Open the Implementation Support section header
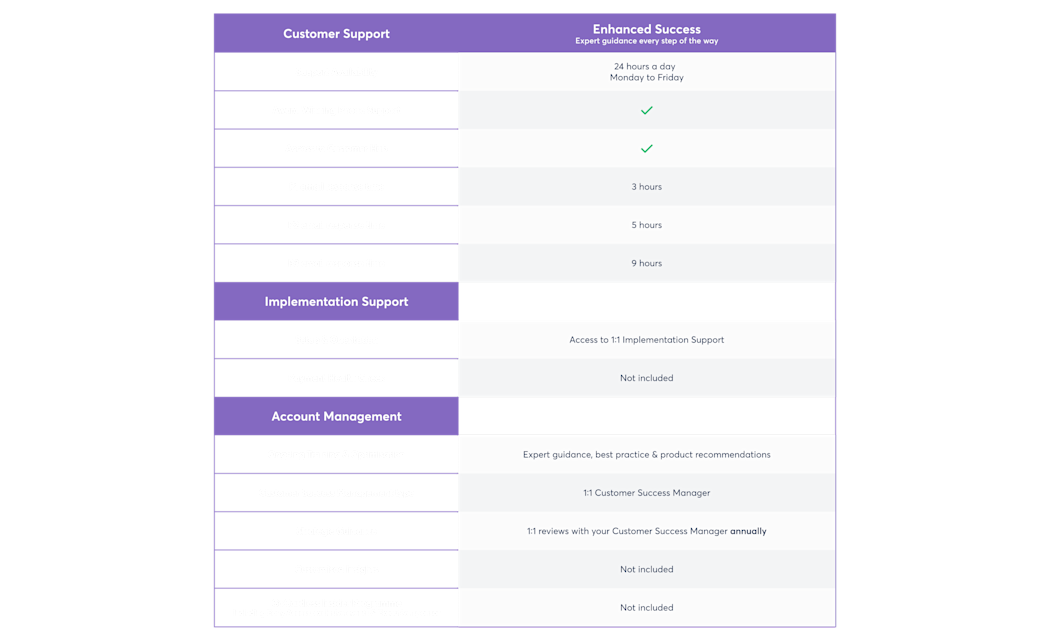Image resolution: width=1050 pixels, height=641 pixels. pos(336,301)
